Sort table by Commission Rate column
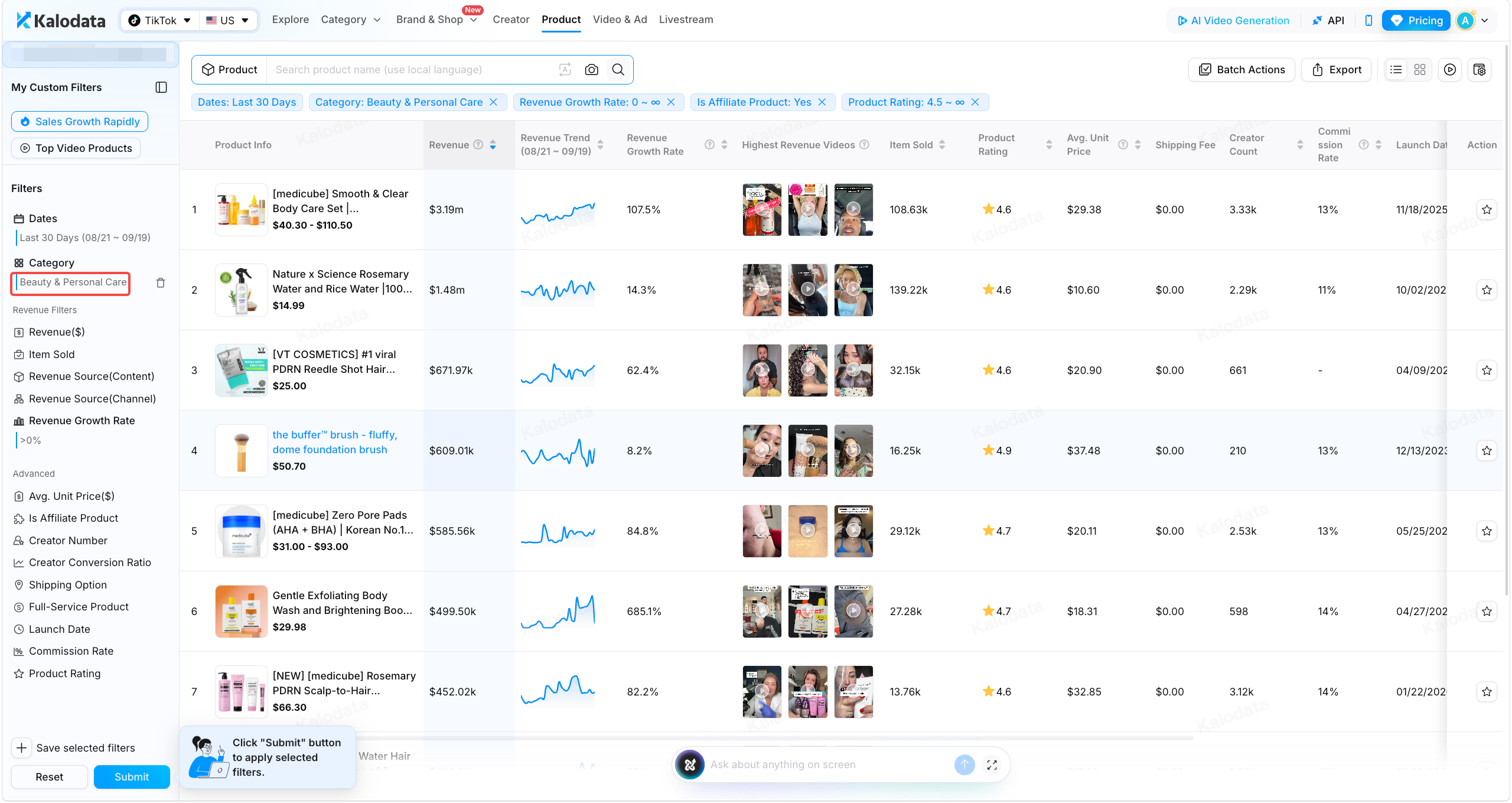Viewport: 1512px width, 803px height. 1379,145
